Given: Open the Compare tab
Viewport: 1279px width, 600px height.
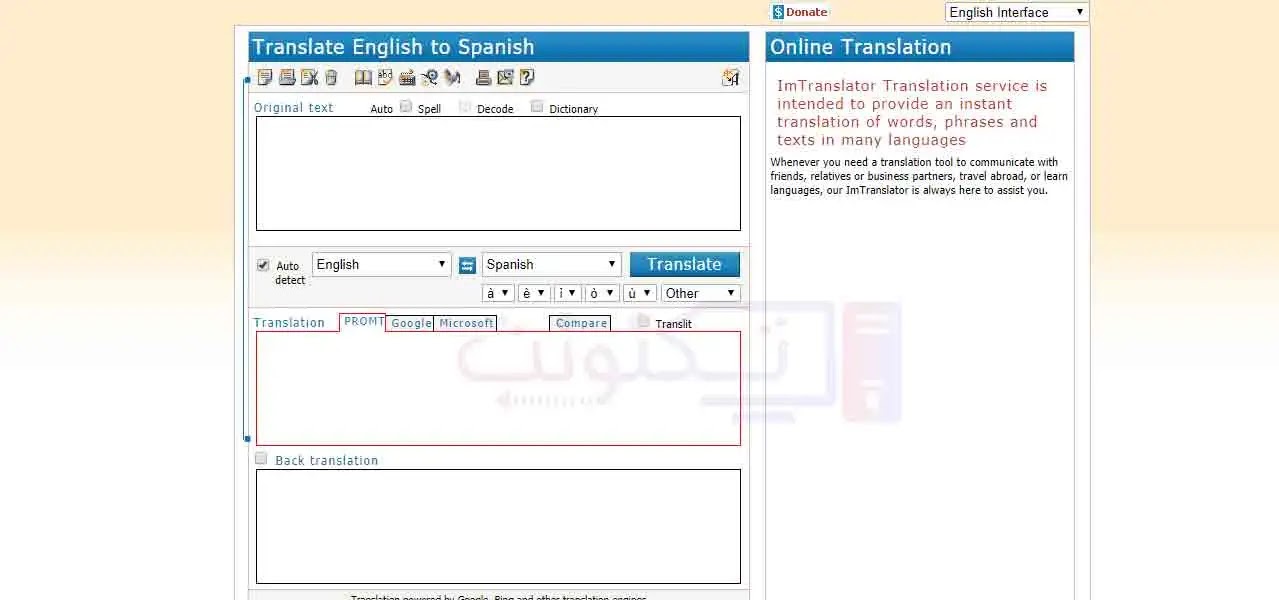Looking at the screenshot, I should click(580, 323).
